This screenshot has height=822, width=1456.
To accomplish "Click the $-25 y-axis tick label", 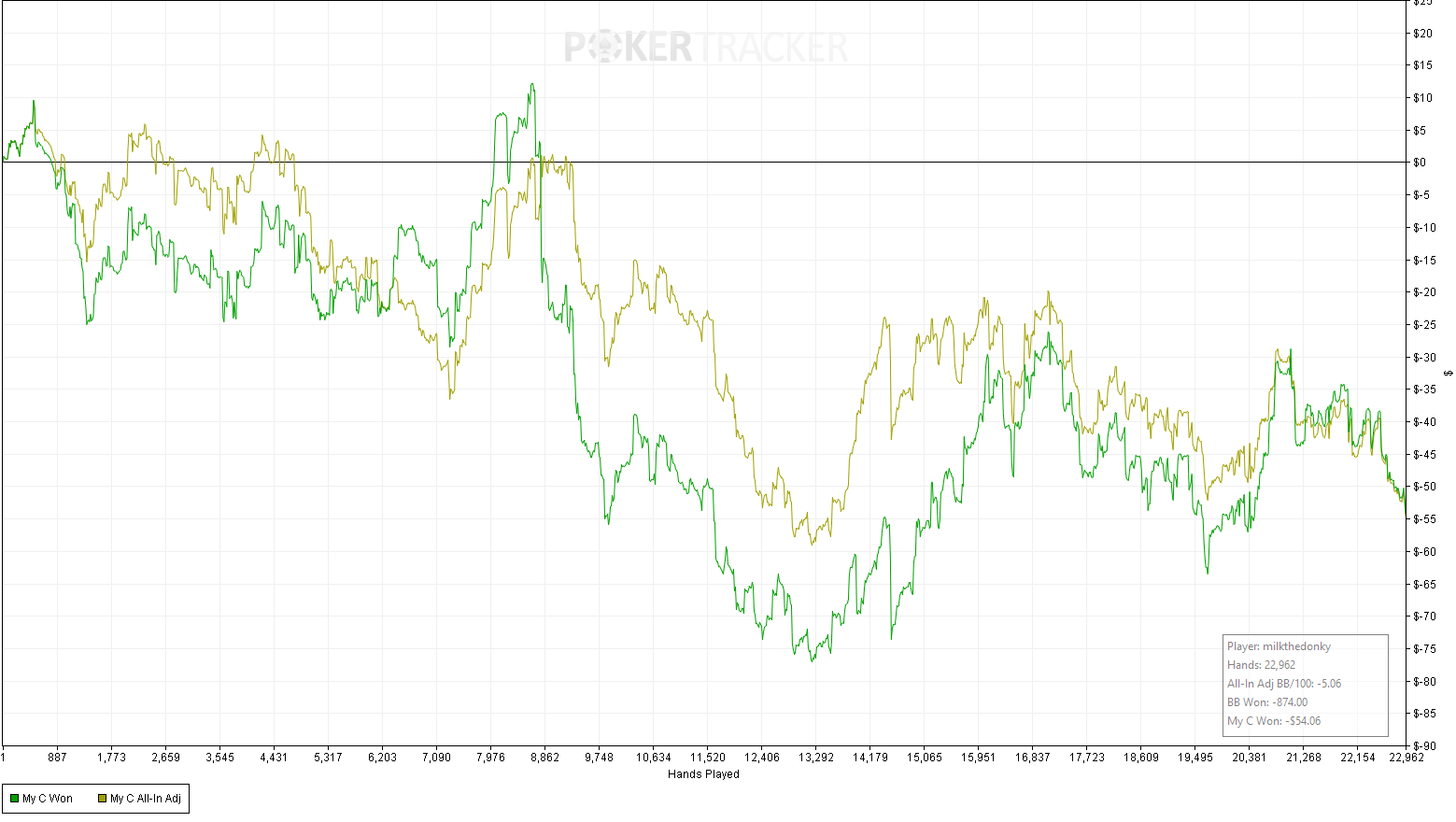I will coord(1424,325).
